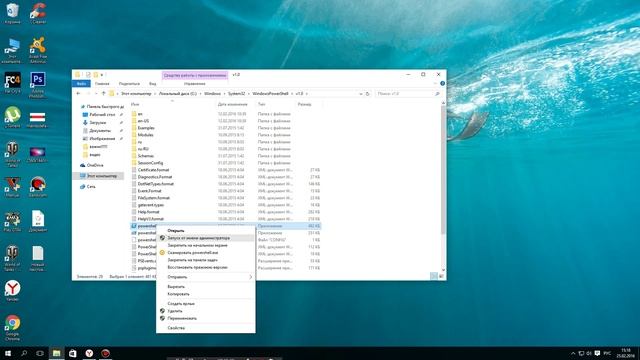Select the uTorrent desktop shortcut
The width and height of the screenshot is (640, 360).
(12, 118)
